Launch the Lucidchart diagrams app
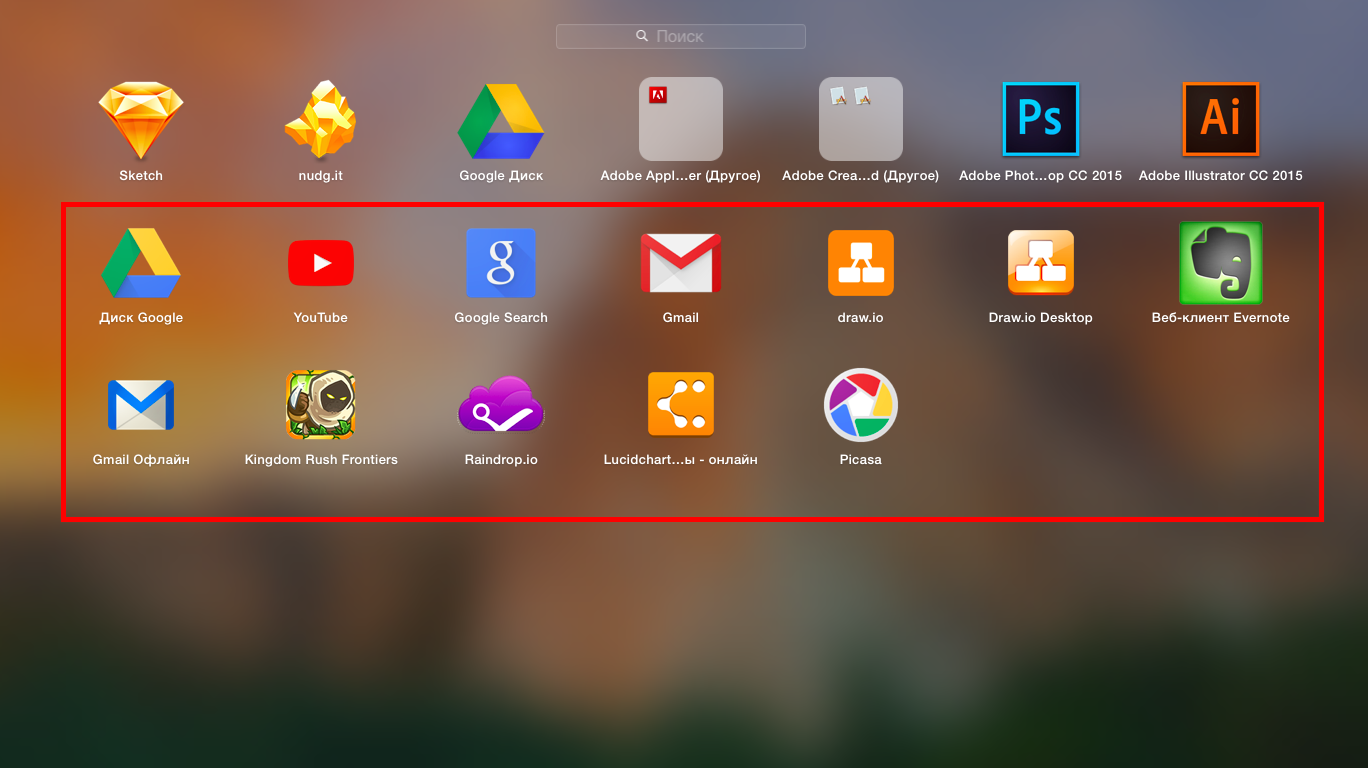The width and height of the screenshot is (1368, 768). pos(681,405)
